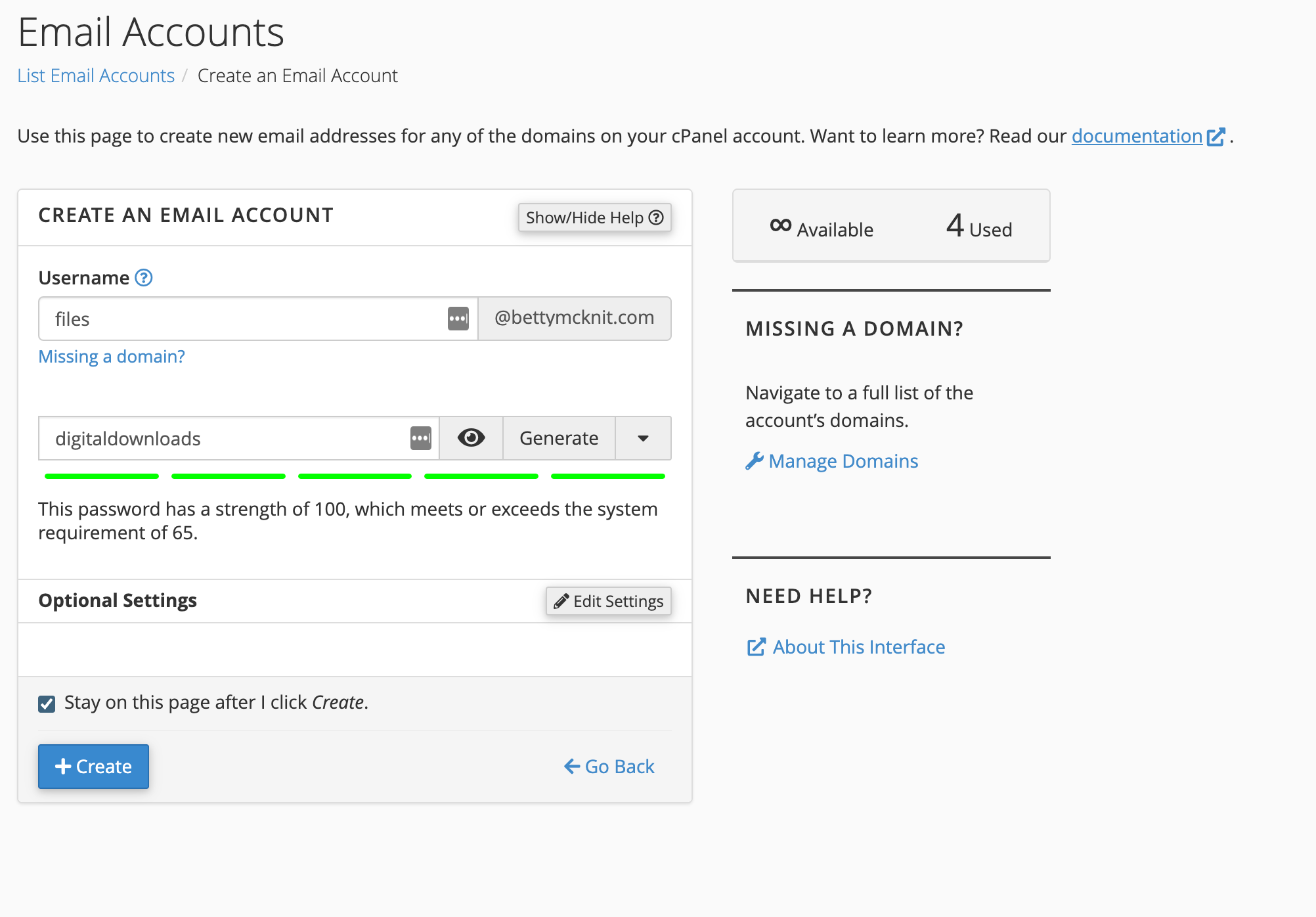The height and width of the screenshot is (917, 1316).
Task: Uncheck Stay on this page checkbox
Action: [x=47, y=704]
